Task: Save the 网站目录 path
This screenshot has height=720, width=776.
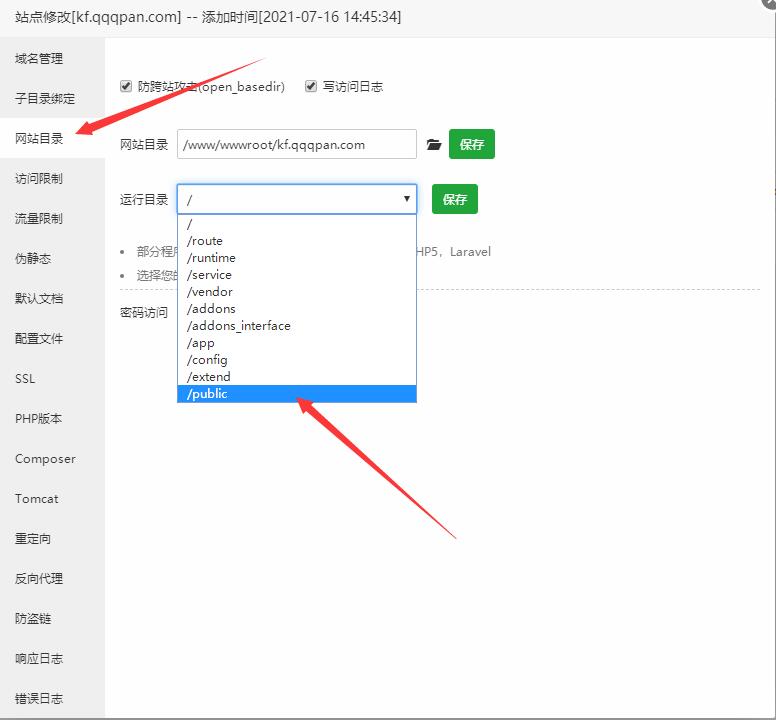Action: 471,145
